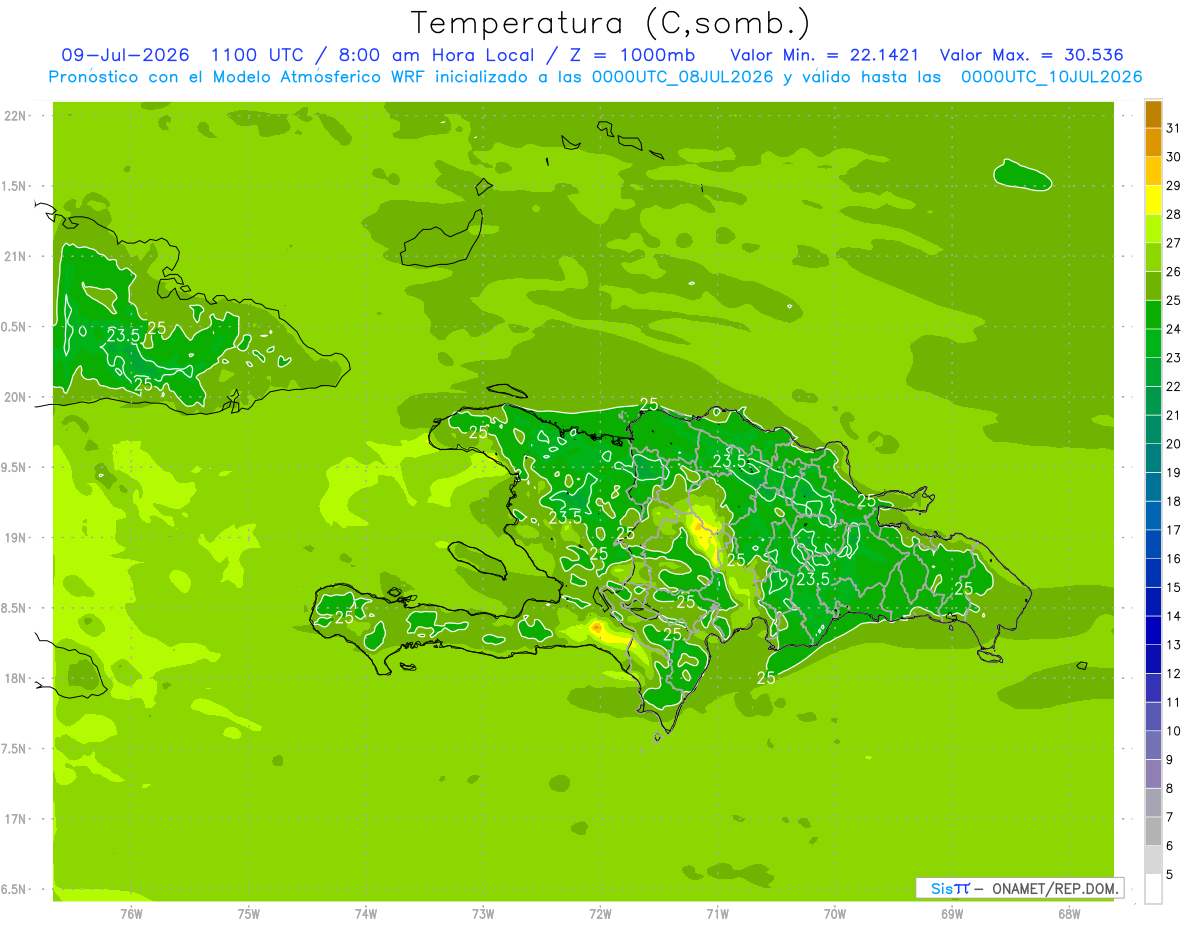
Task: Click the '72W' longitude axis label
Action: point(600,913)
